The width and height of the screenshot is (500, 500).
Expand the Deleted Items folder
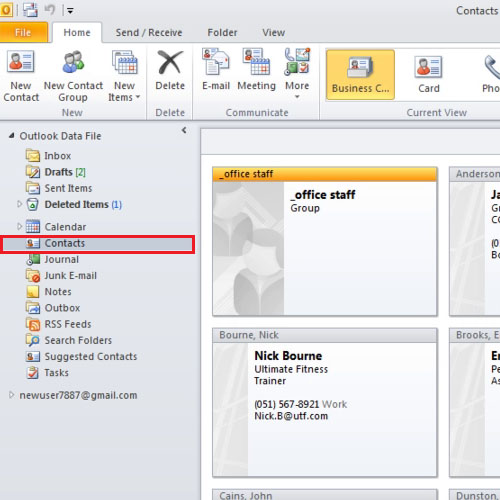19,204
